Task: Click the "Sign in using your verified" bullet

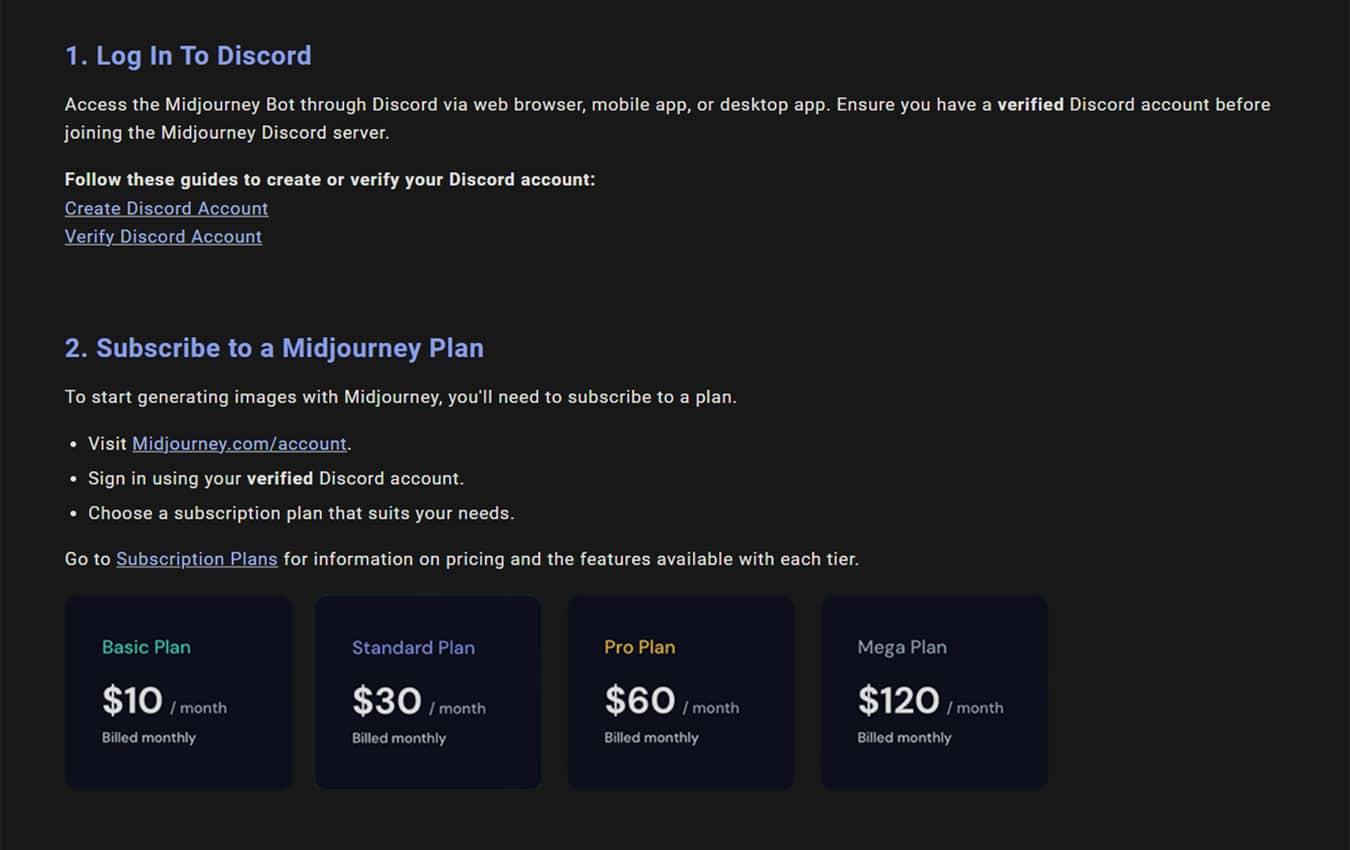Action: [275, 478]
